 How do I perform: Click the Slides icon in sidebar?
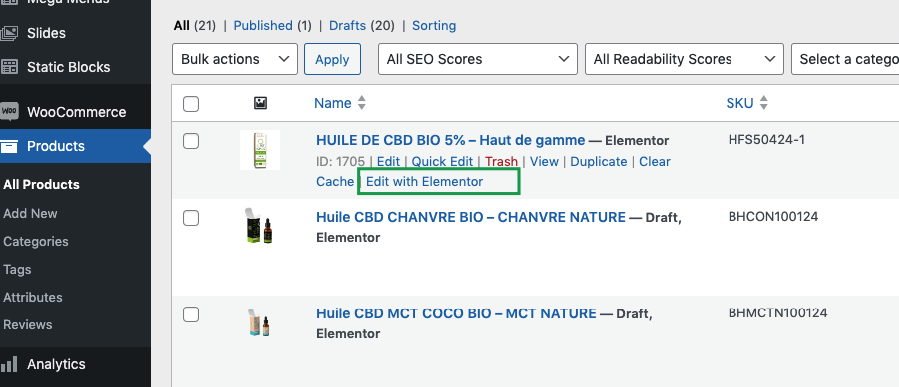9,33
